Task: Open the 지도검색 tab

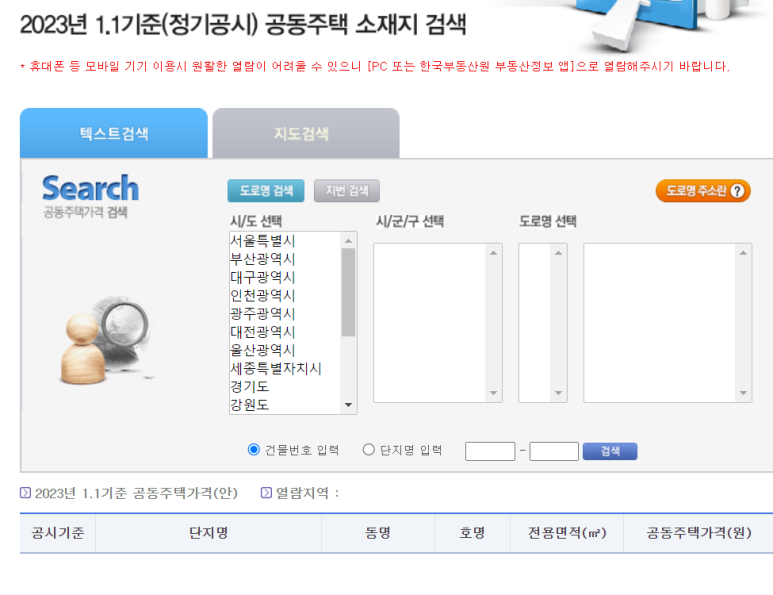Action: [x=306, y=133]
